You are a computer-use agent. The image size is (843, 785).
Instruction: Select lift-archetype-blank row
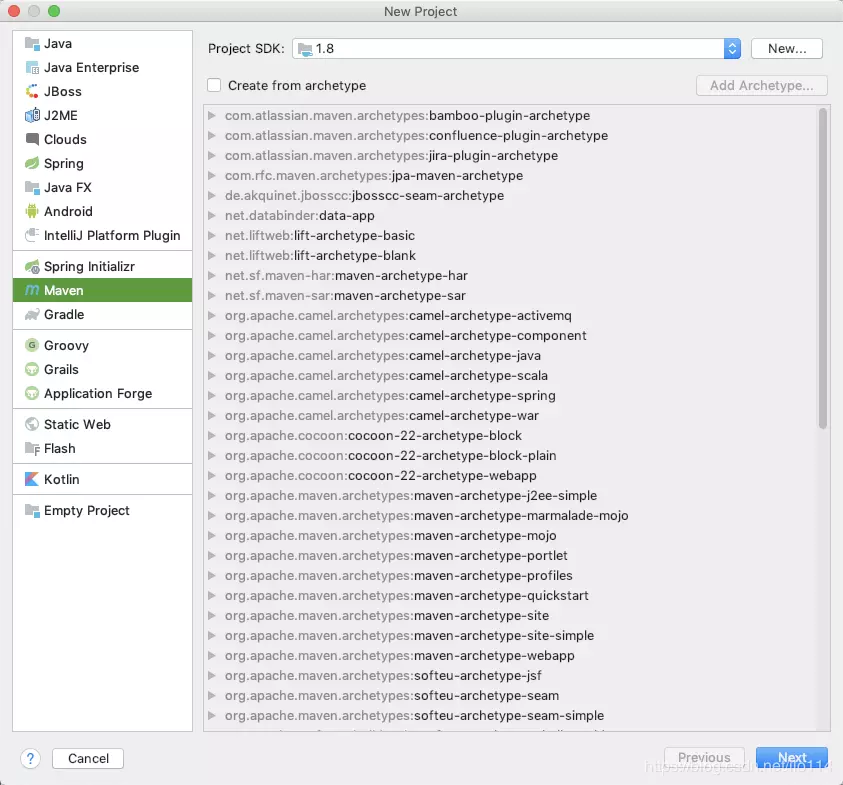[511, 256]
